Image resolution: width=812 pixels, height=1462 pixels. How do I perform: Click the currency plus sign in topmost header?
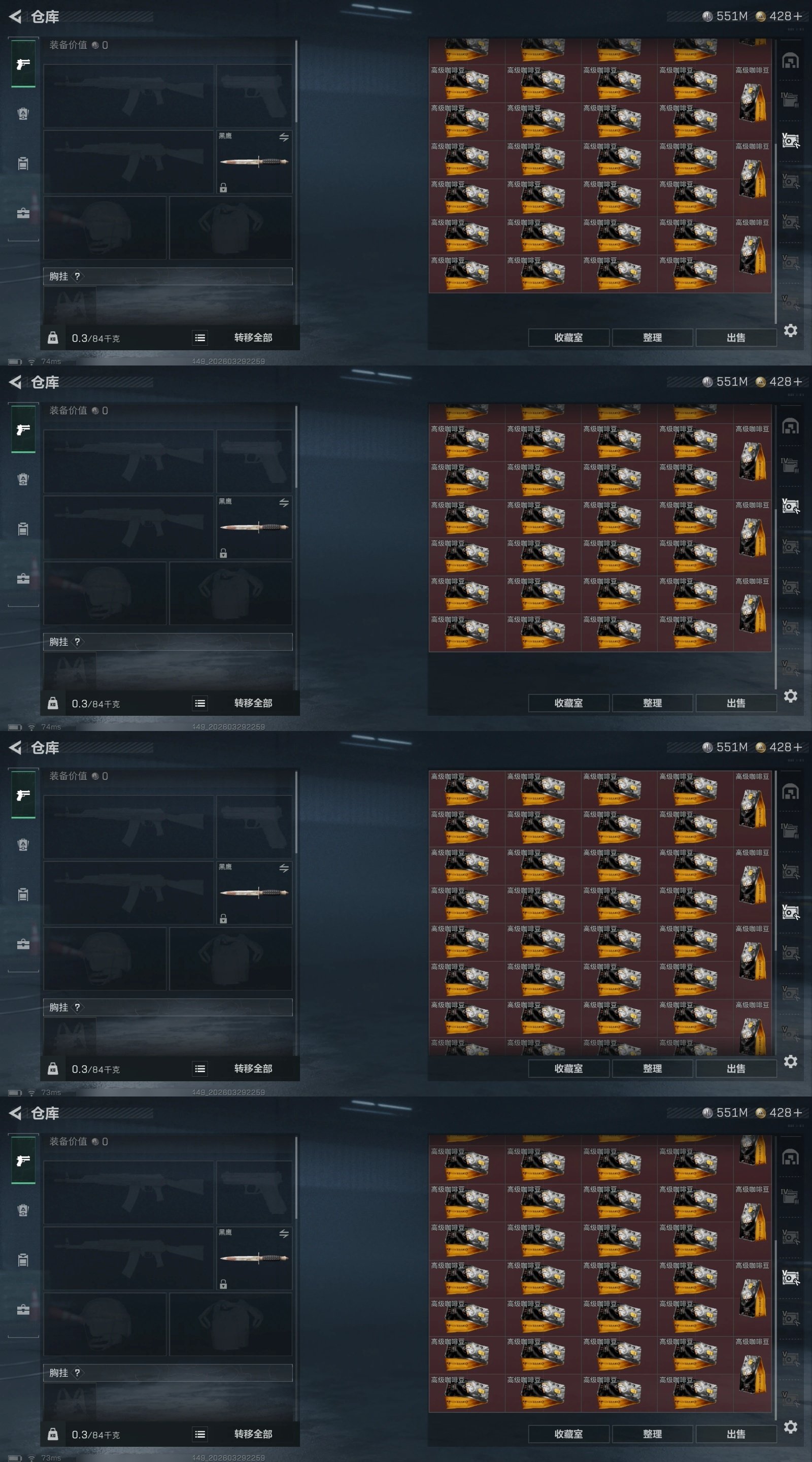(x=797, y=16)
